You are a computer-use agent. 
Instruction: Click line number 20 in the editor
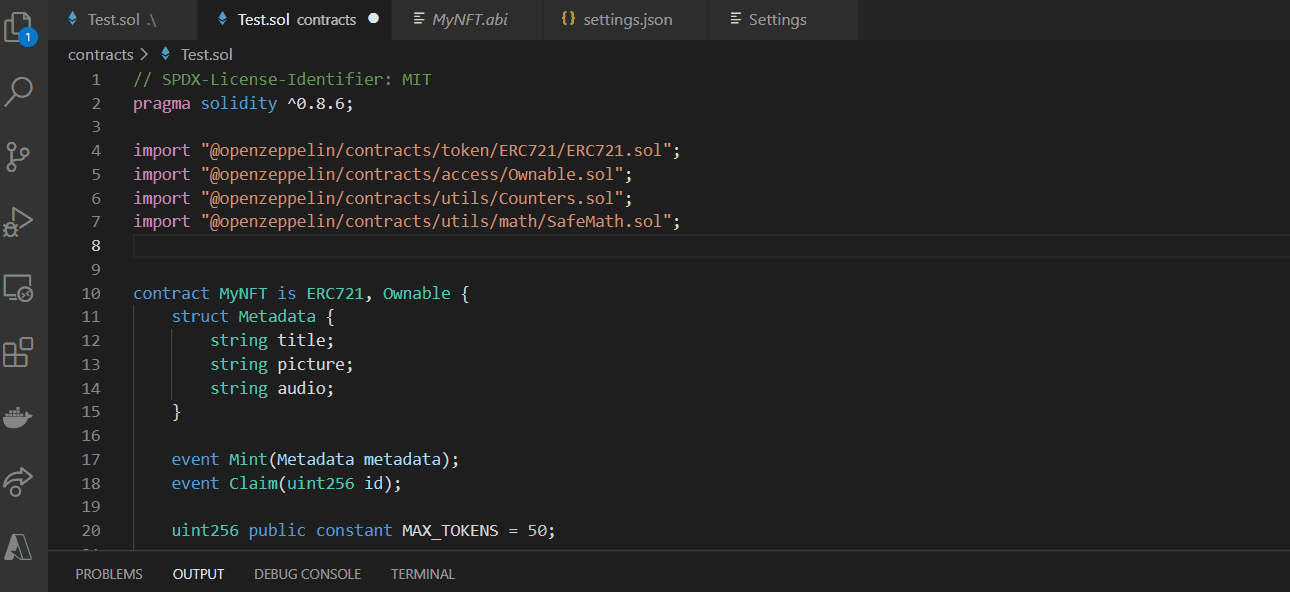pyautogui.click(x=90, y=530)
